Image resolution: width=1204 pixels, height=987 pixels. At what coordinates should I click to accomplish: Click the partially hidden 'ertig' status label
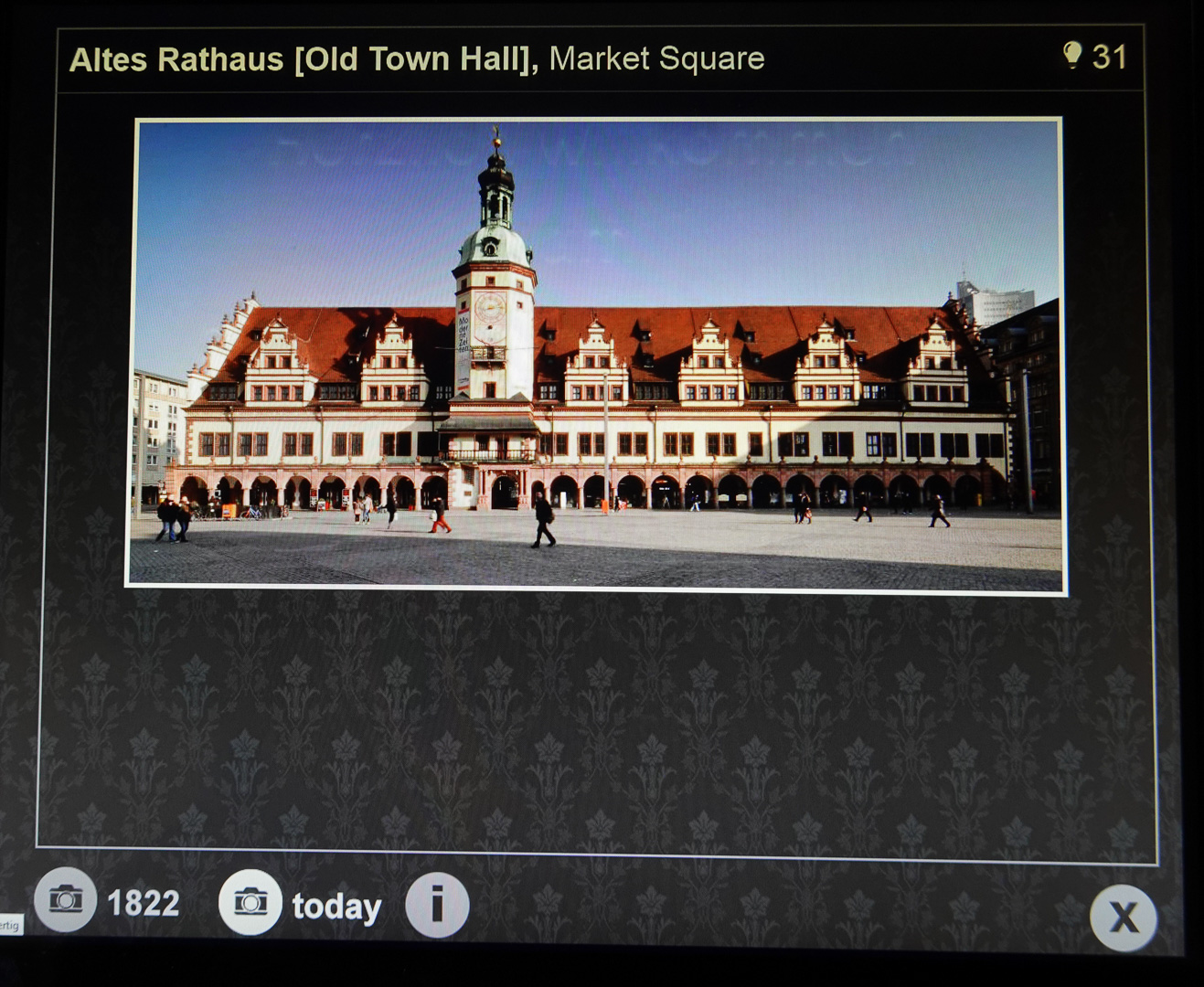click(9, 925)
